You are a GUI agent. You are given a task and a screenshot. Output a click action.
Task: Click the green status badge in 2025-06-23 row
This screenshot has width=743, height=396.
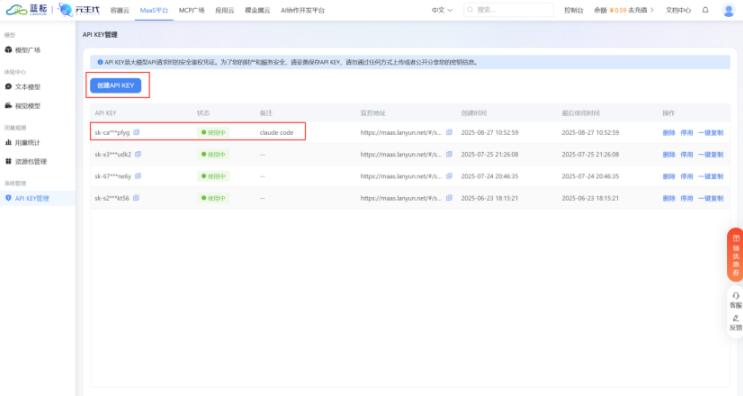213,198
